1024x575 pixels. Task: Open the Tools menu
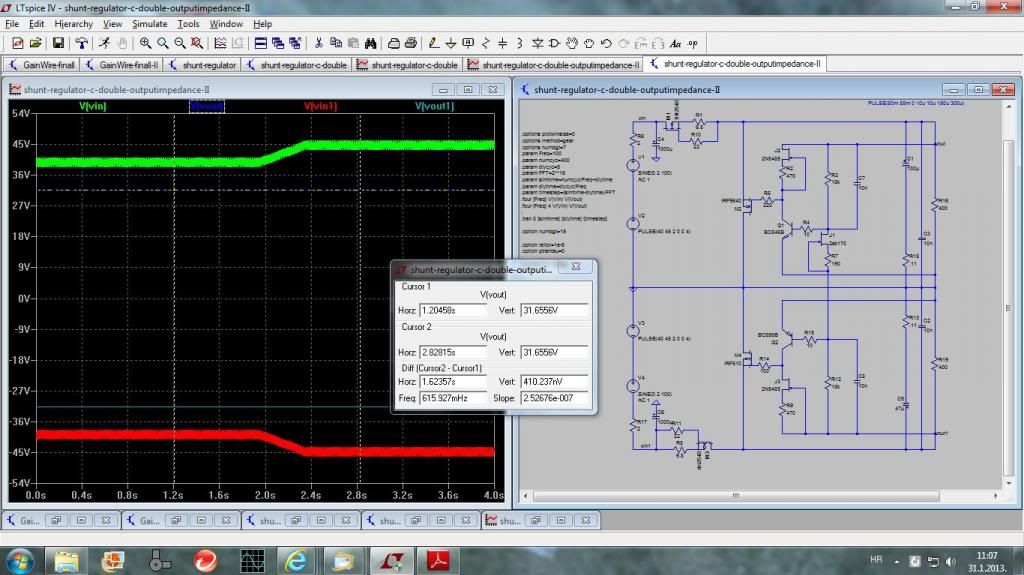188,24
